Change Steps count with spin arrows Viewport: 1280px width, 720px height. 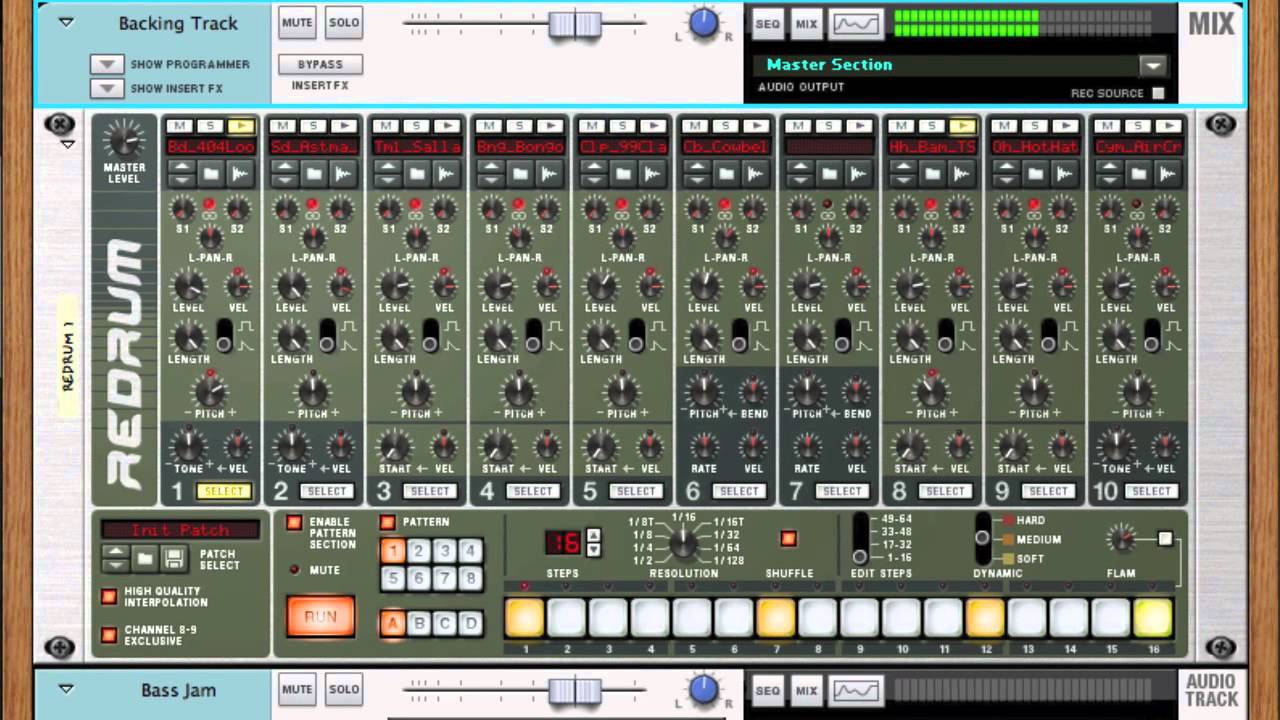point(593,542)
